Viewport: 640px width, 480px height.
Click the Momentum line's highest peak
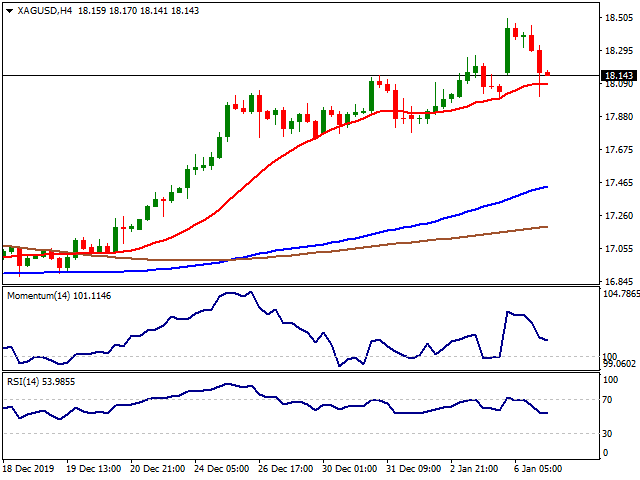251,292
